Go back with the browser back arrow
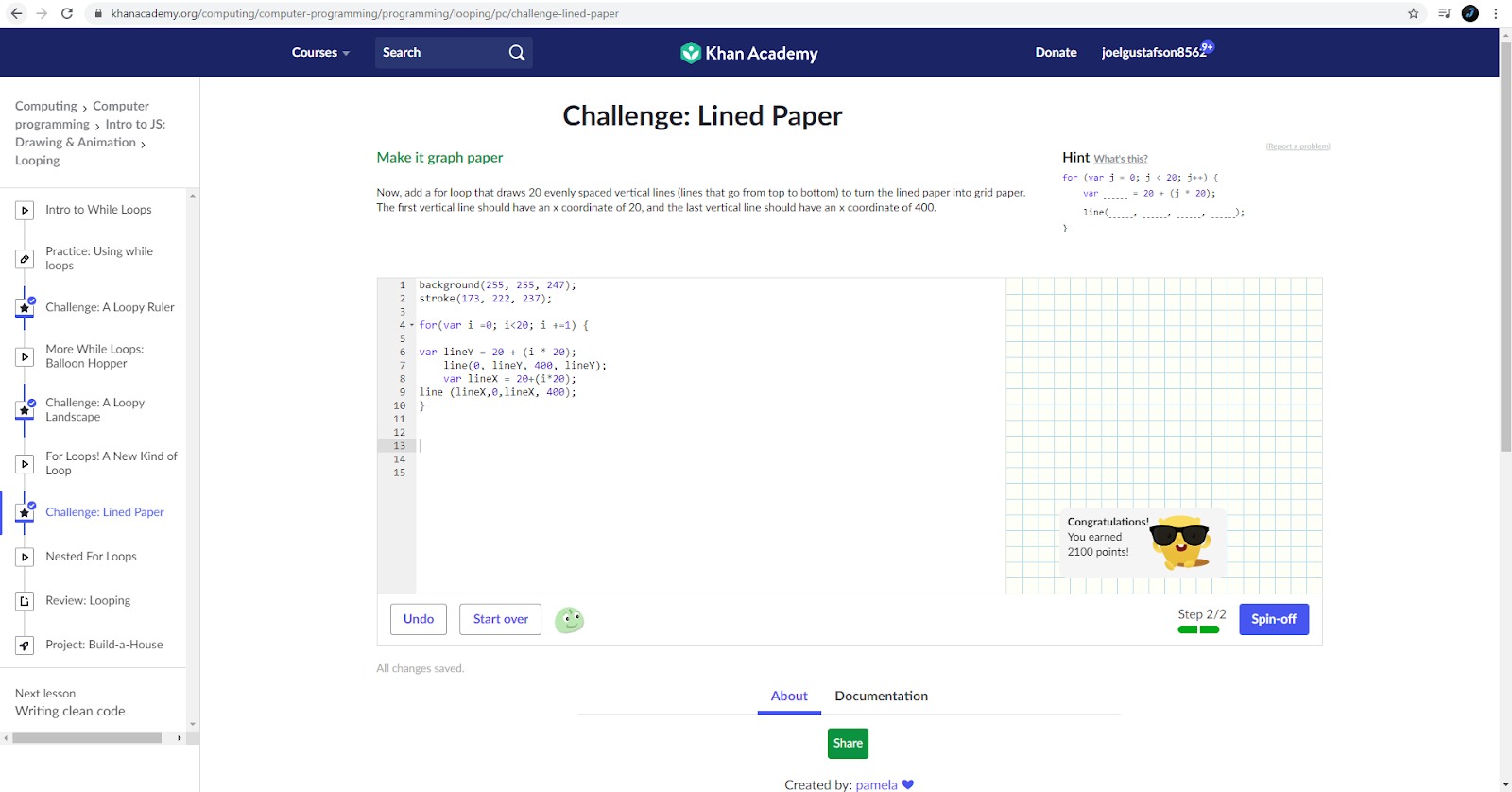Image resolution: width=1512 pixels, height=792 pixels. [16, 13]
